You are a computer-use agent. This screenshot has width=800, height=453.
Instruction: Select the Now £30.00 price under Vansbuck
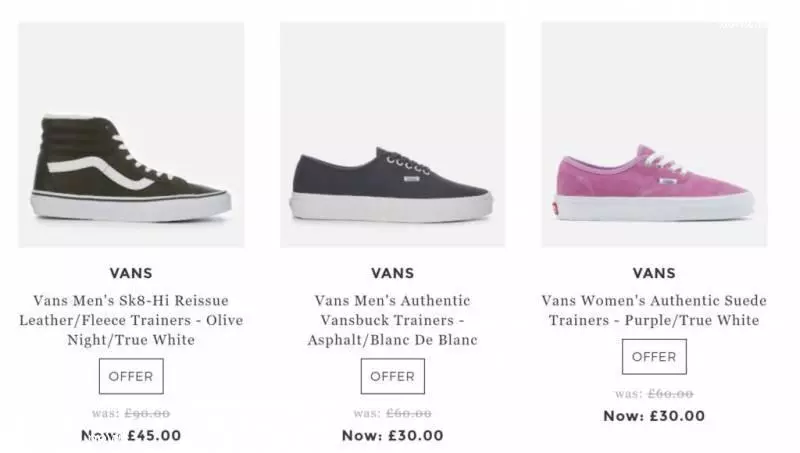[x=393, y=436]
